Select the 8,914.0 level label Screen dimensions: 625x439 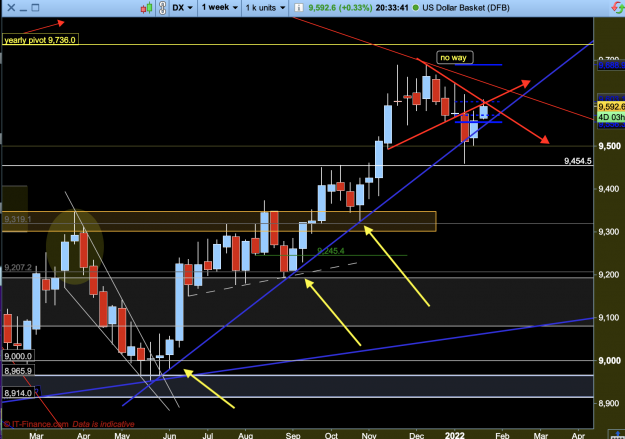18,393
